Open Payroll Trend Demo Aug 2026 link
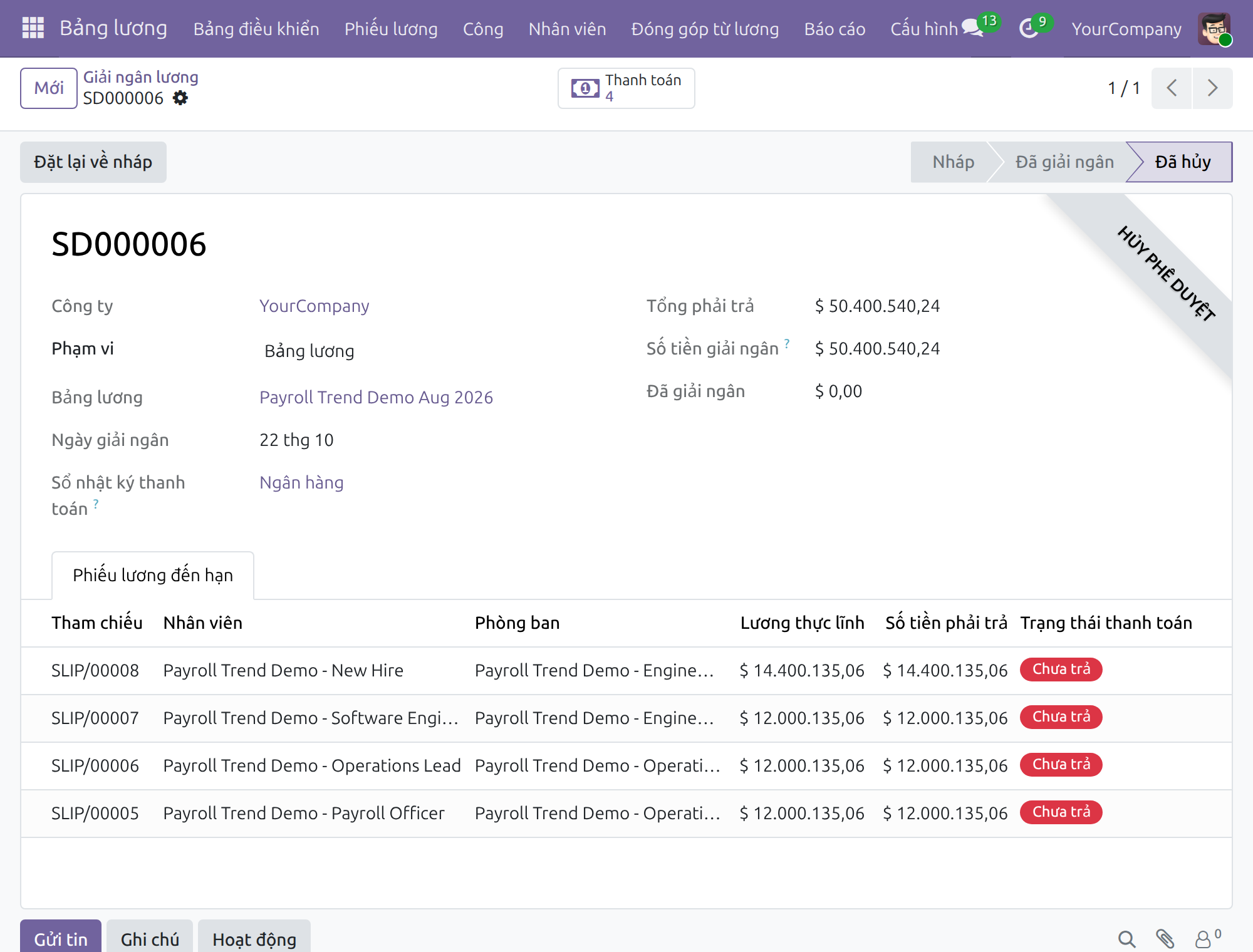1253x952 pixels. click(376, 397)
